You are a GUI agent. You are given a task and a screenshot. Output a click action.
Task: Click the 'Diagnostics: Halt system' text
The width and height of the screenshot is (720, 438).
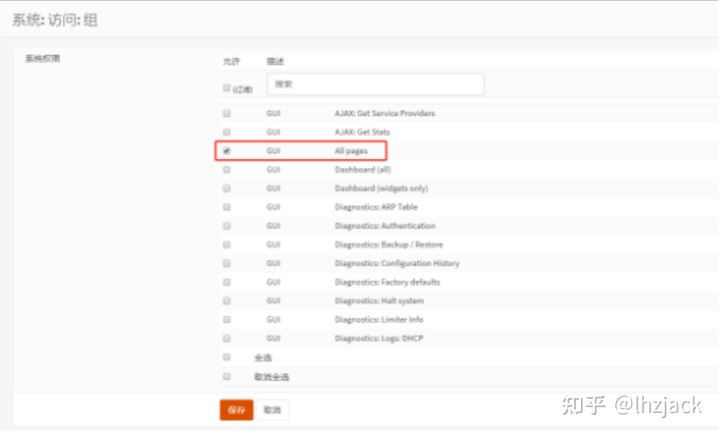379,301
